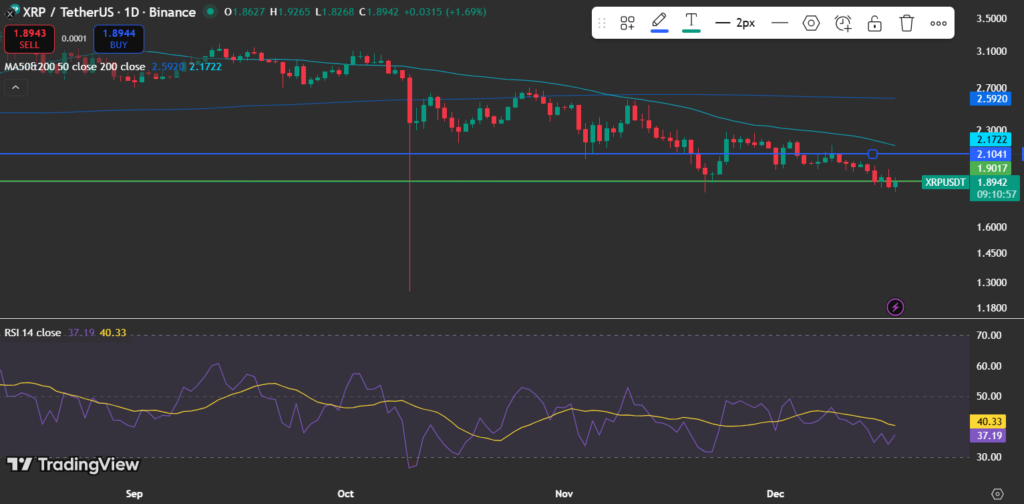Click the Oct label on time axis
The height and width of the screenshot is (504, 1024).
point(345,493)
